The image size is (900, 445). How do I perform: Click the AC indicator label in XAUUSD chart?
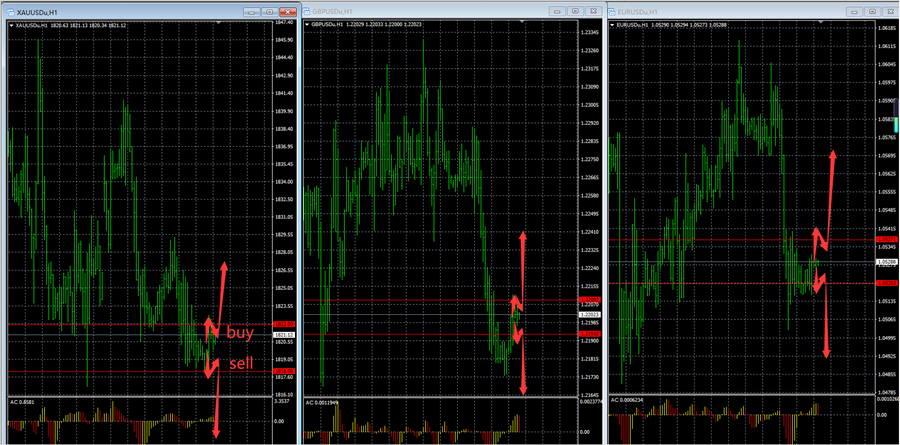coord(28,401)
